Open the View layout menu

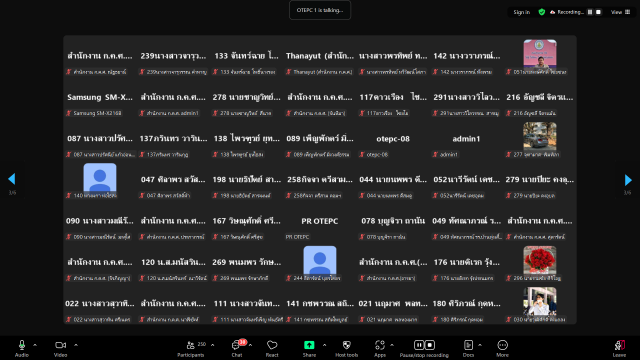pos(620,12)
